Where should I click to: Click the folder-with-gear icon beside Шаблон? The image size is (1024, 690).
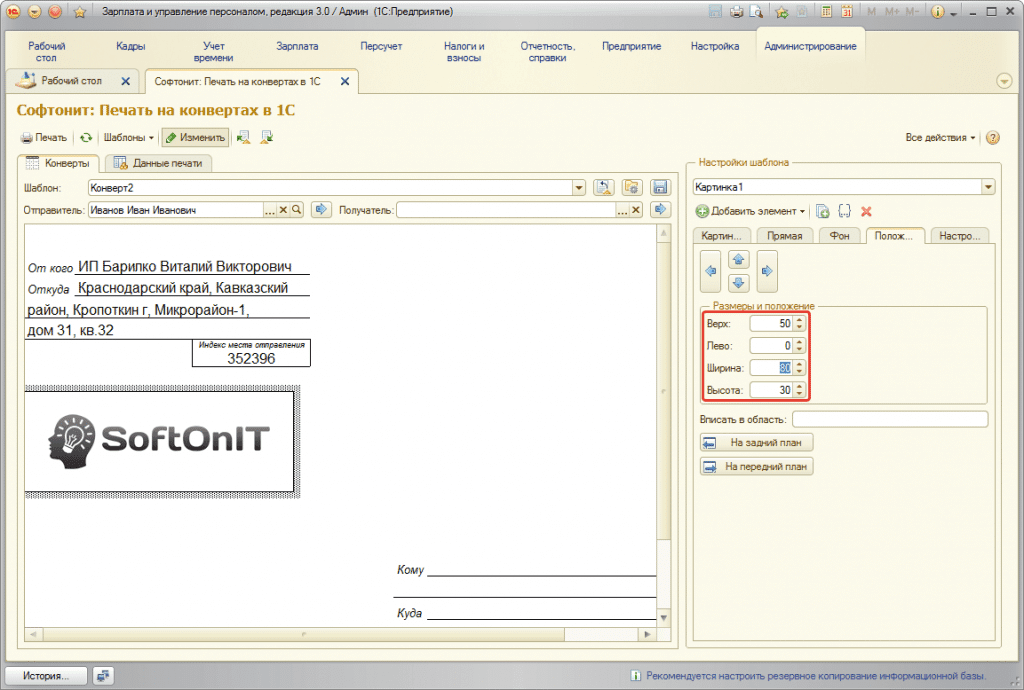[x=632, y=188]
